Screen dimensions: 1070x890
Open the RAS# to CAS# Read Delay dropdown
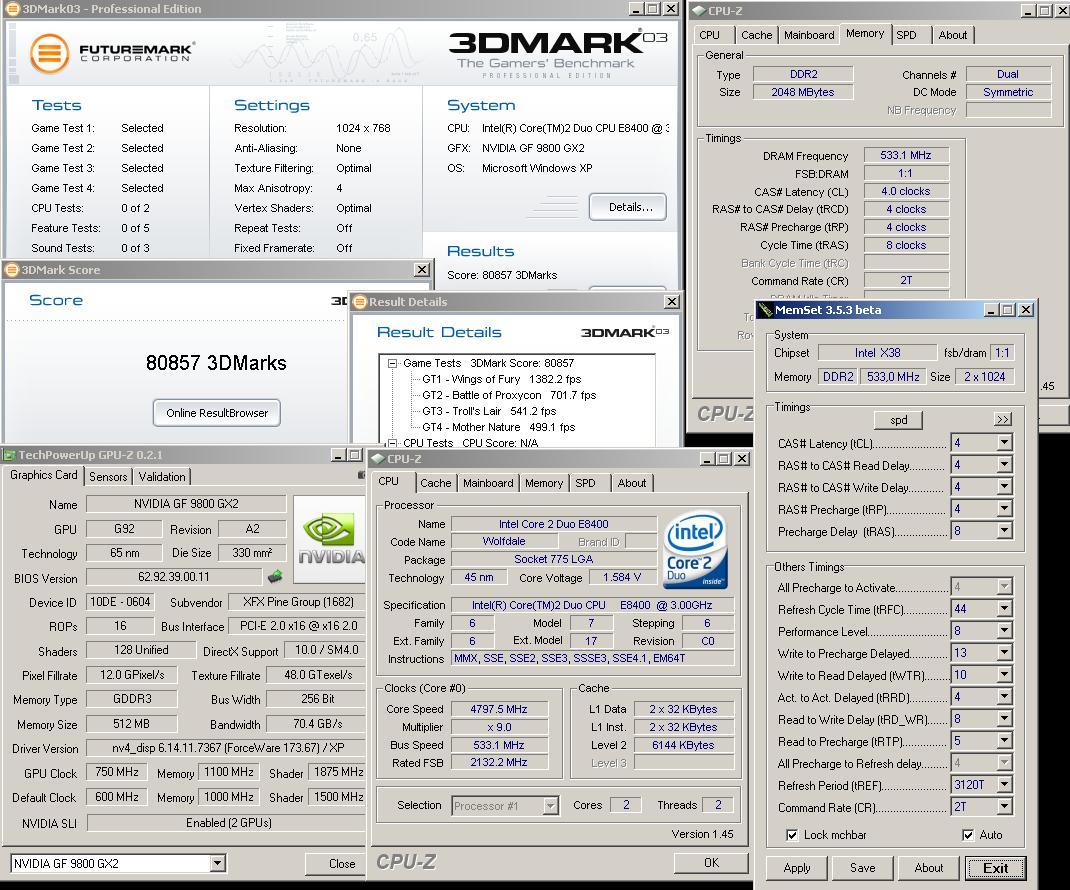point(1004,465)
